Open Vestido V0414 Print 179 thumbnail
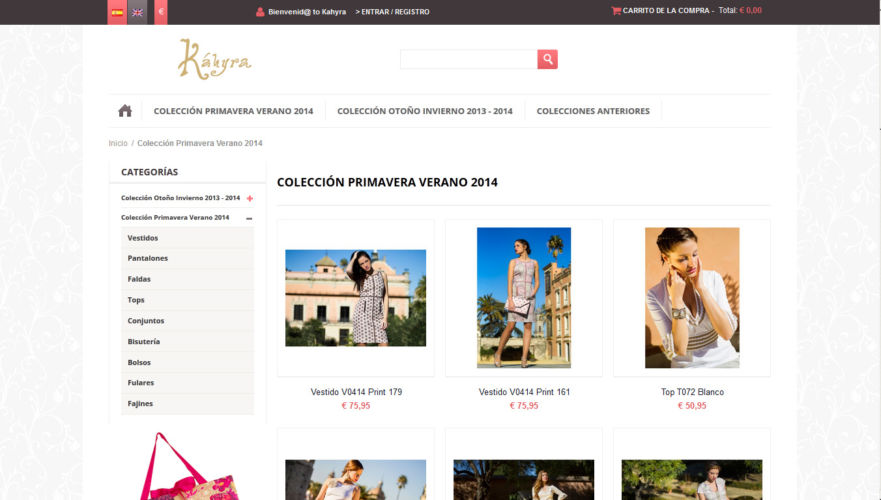This screenshot has width=881, height=500. pyautogui.click(x=356, y=298)
